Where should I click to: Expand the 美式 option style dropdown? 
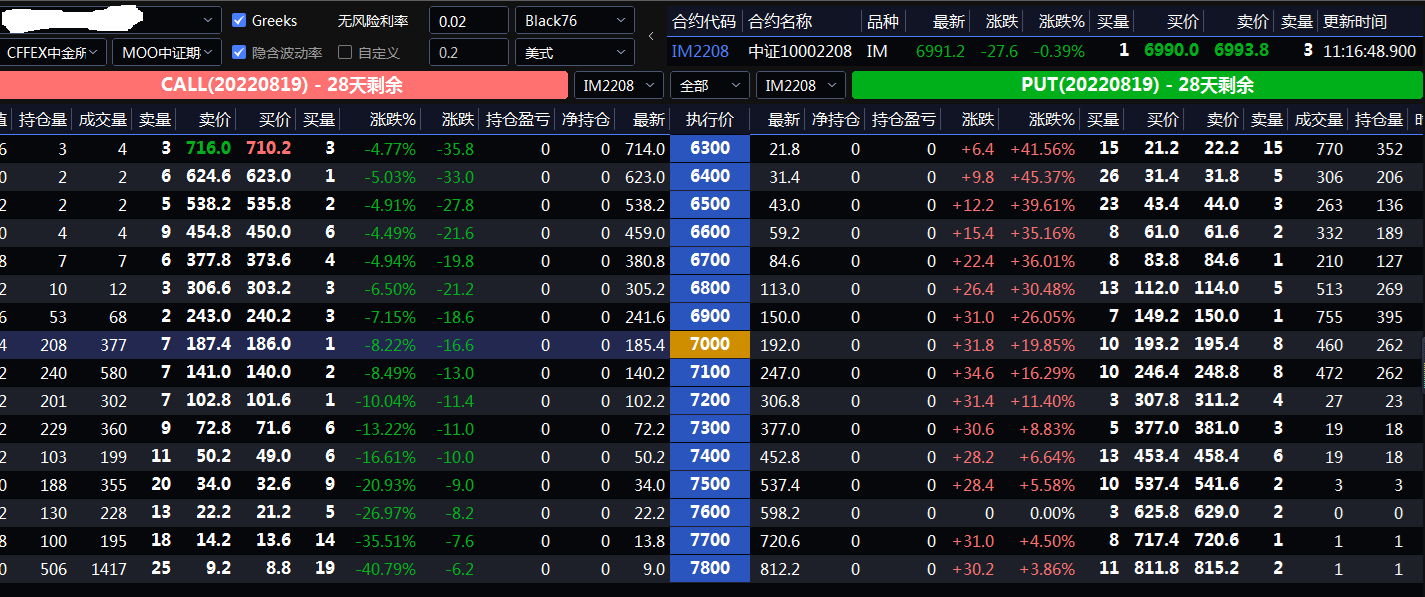click(x=574, y=52)
